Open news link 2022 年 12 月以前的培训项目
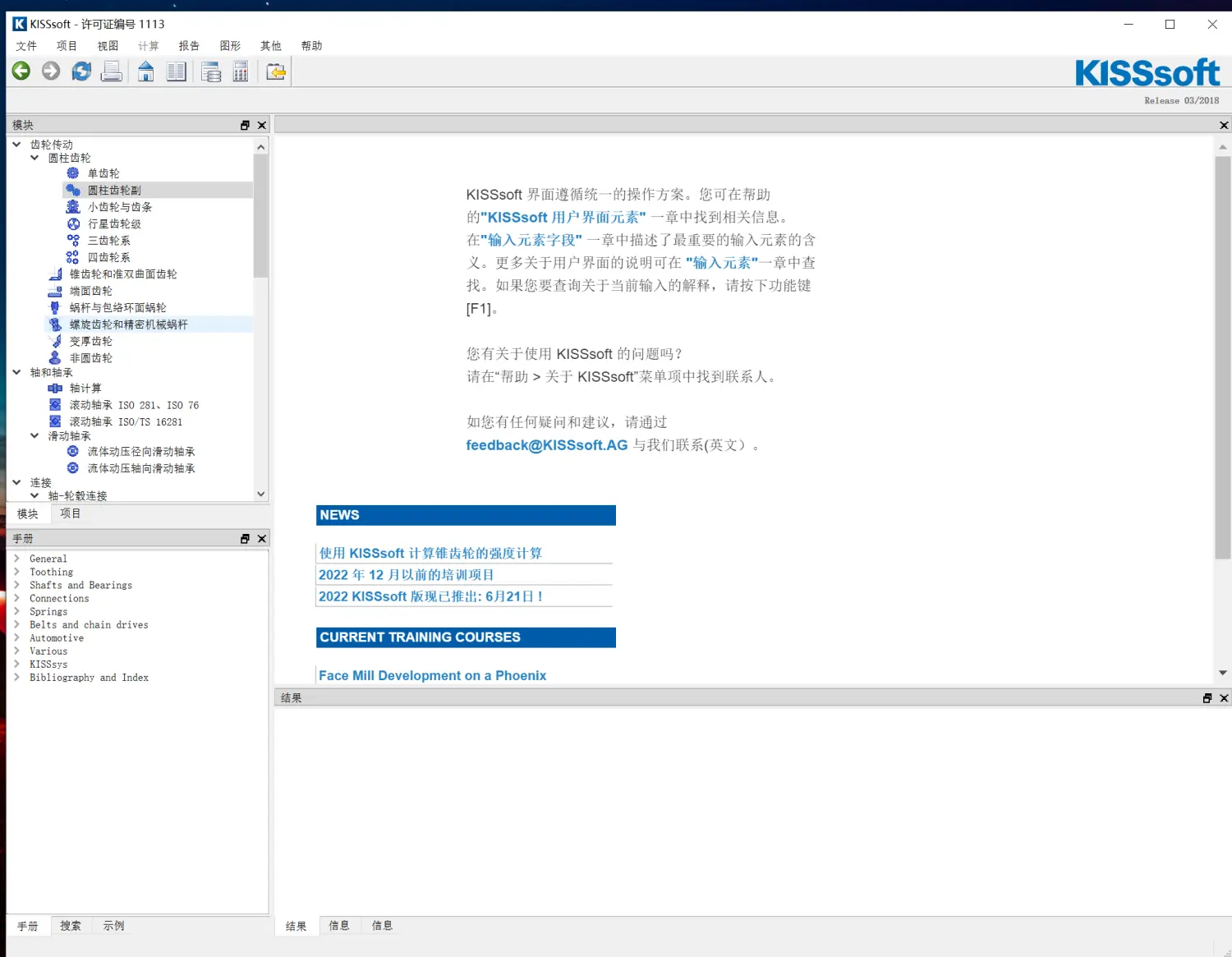The width and height of the screenshot is (1232, 957). click(407, 575)
